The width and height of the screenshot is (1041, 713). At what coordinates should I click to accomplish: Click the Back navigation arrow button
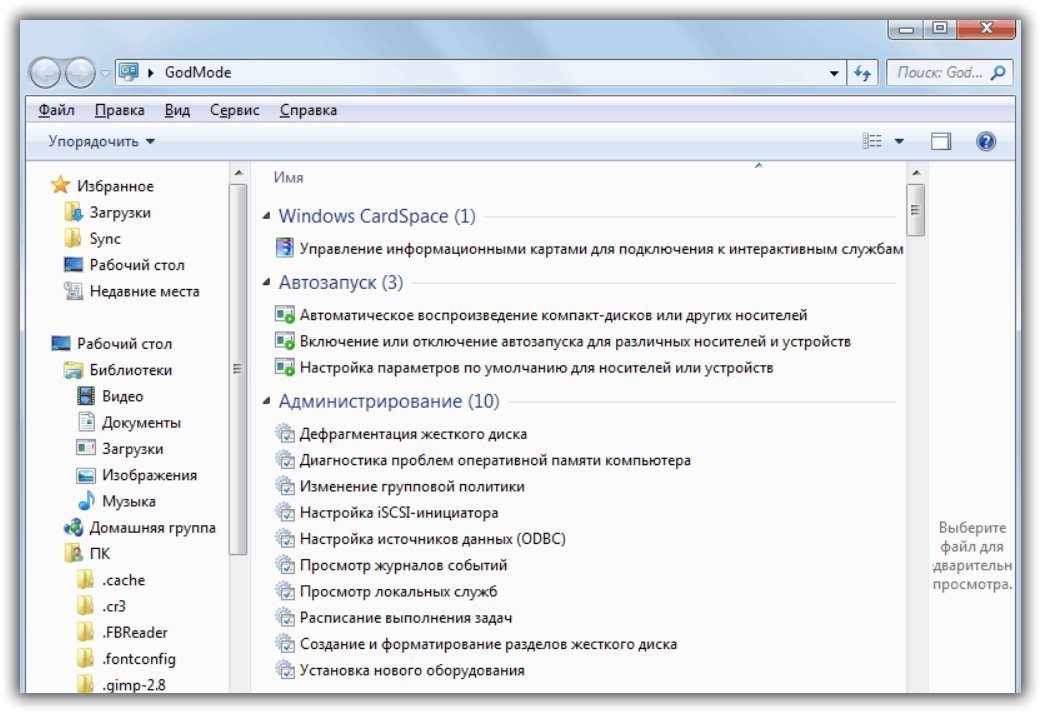46,72
